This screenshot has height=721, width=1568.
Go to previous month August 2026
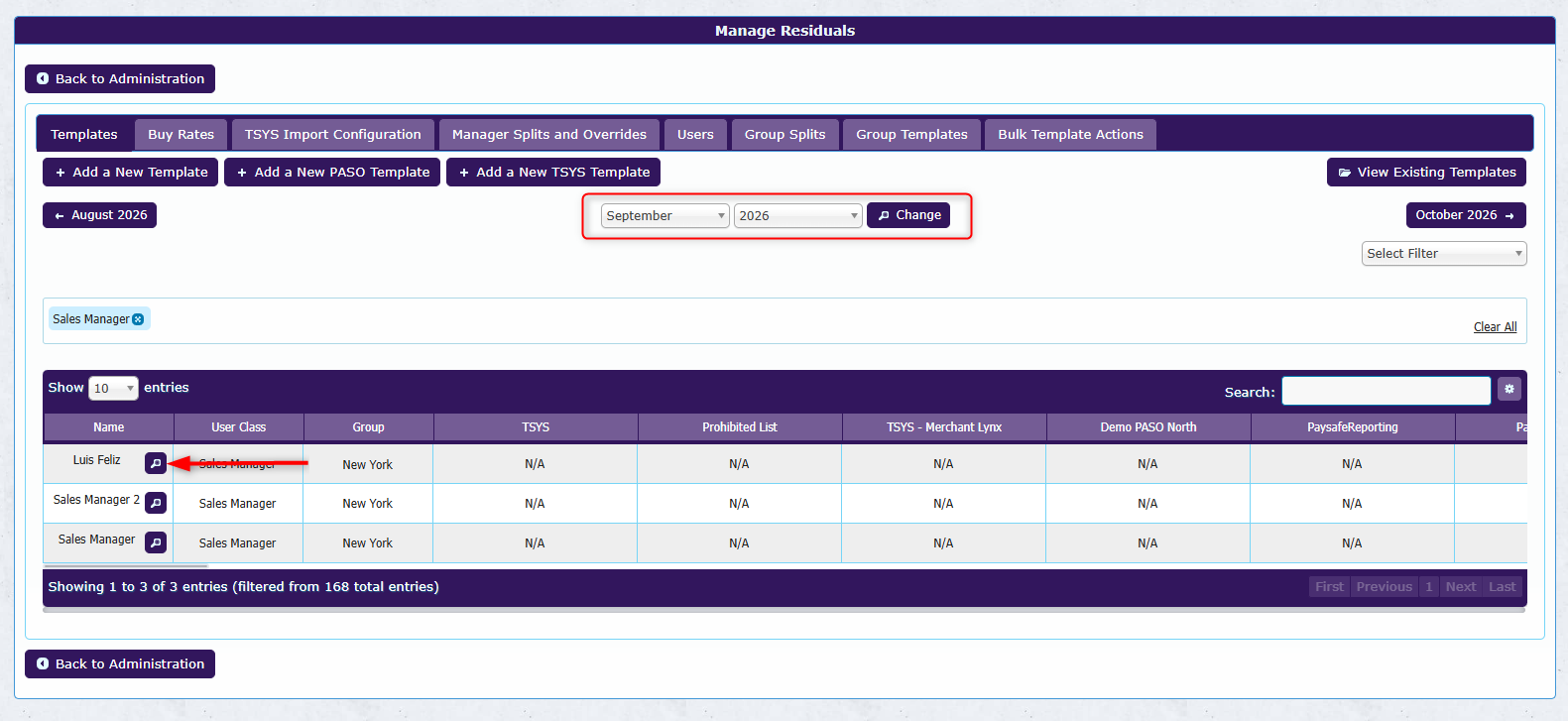tap(99, 215)
